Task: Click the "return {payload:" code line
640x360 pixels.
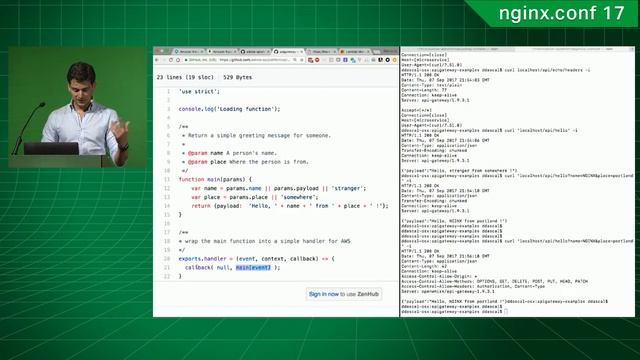Action: pos(290,206)
